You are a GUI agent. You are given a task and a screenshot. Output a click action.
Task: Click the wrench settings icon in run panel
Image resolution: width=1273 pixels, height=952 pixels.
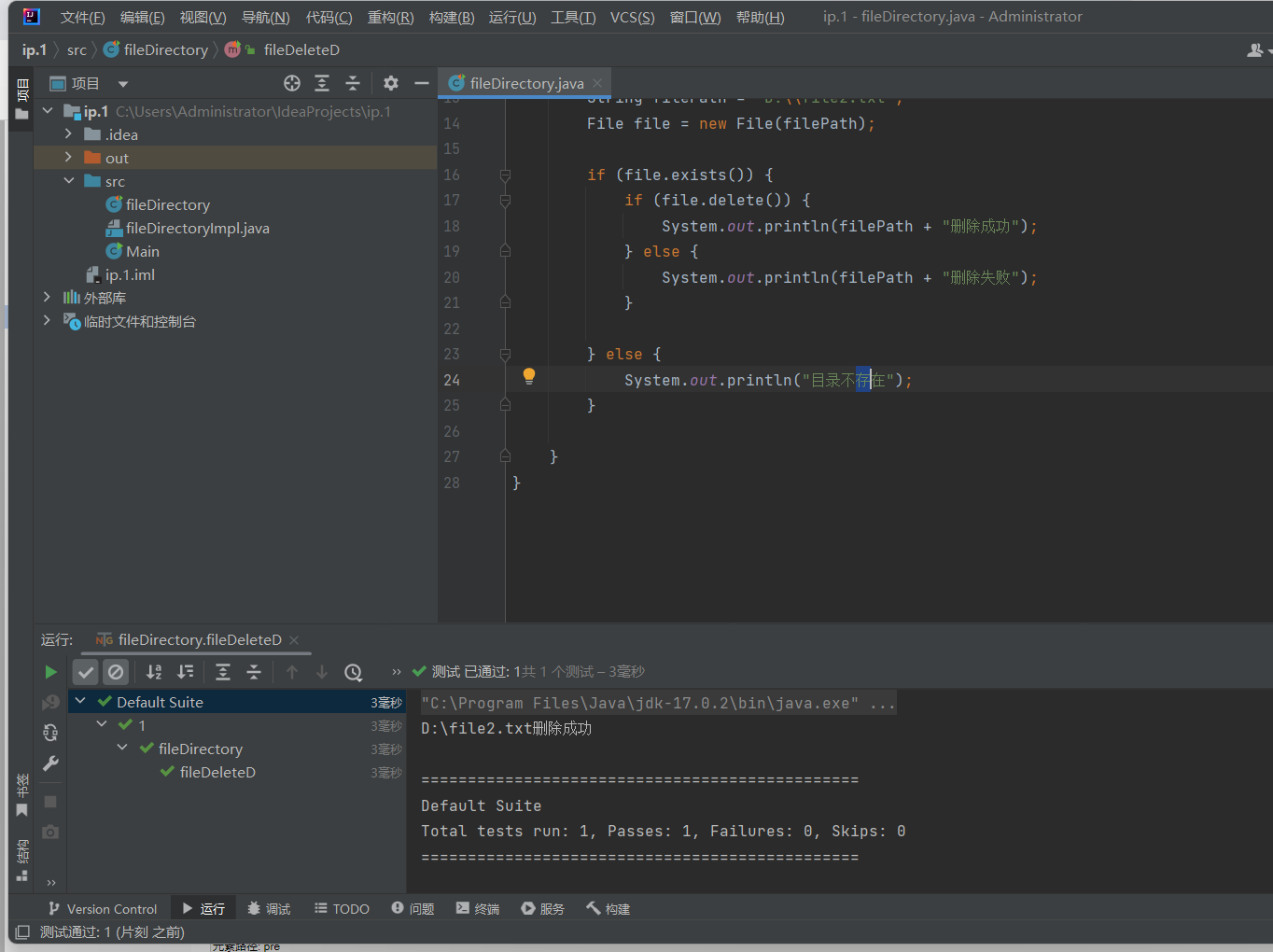(50, 763)
